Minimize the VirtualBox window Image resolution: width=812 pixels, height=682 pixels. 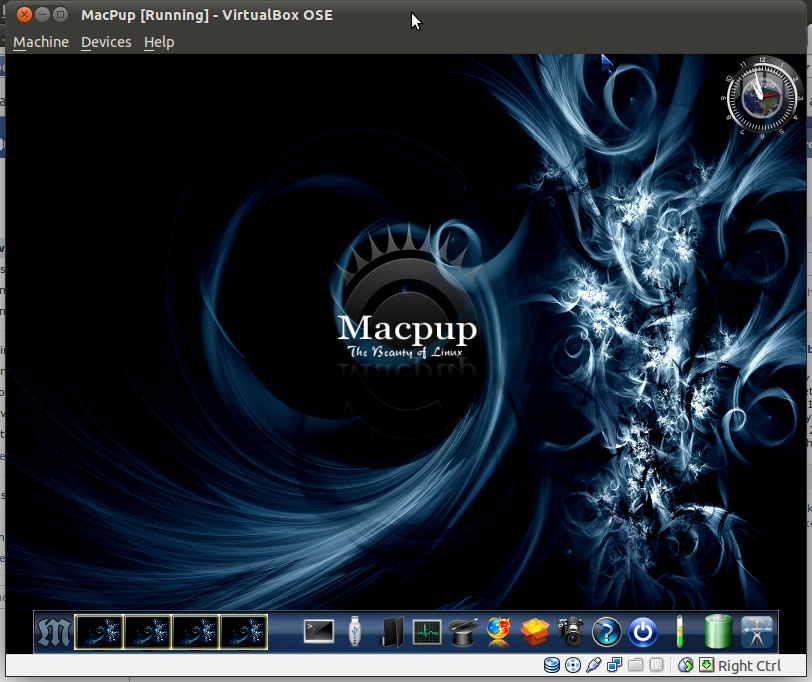point(42,14)
